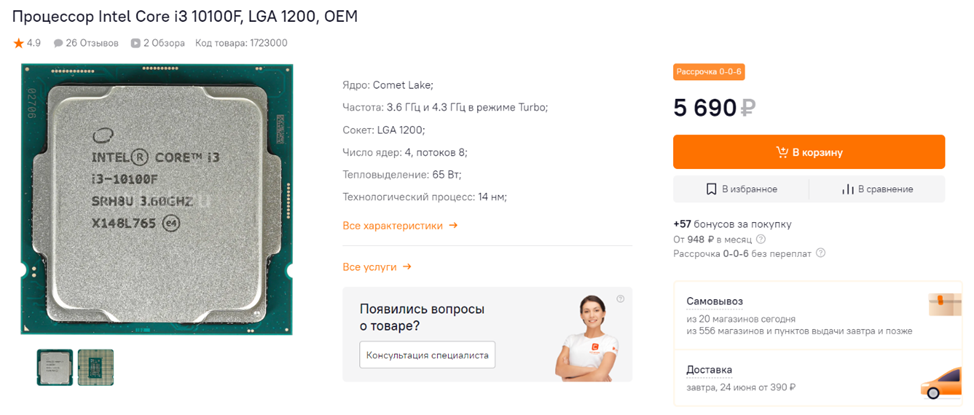The height and width of the screenshot is (415, 974).
Task: Open the main processor product image
Action: (x=157, y=200)
